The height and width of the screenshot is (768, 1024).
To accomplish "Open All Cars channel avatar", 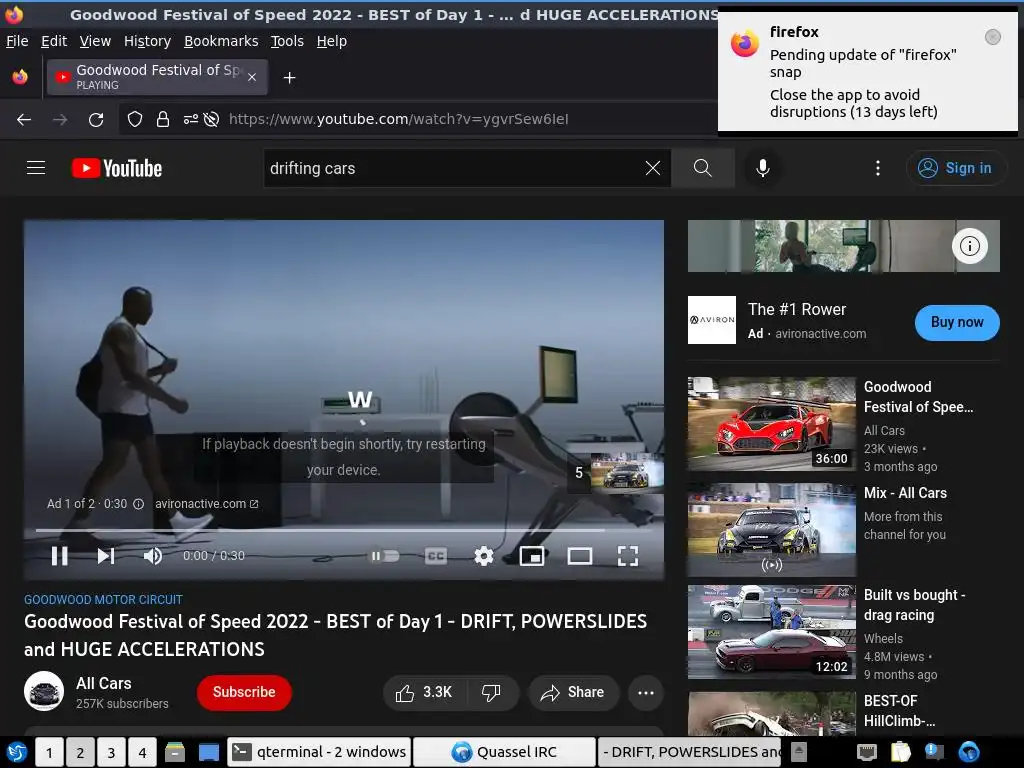I will (x=44, y=691).
